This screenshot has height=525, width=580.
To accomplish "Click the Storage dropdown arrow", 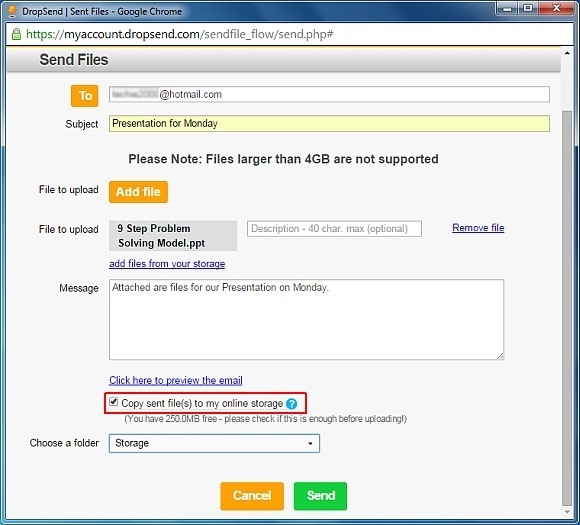I will point(310,444).
